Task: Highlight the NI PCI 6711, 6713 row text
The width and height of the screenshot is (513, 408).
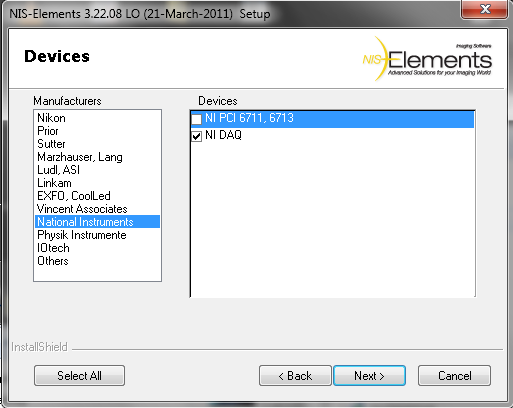Action: coord(249,118)
